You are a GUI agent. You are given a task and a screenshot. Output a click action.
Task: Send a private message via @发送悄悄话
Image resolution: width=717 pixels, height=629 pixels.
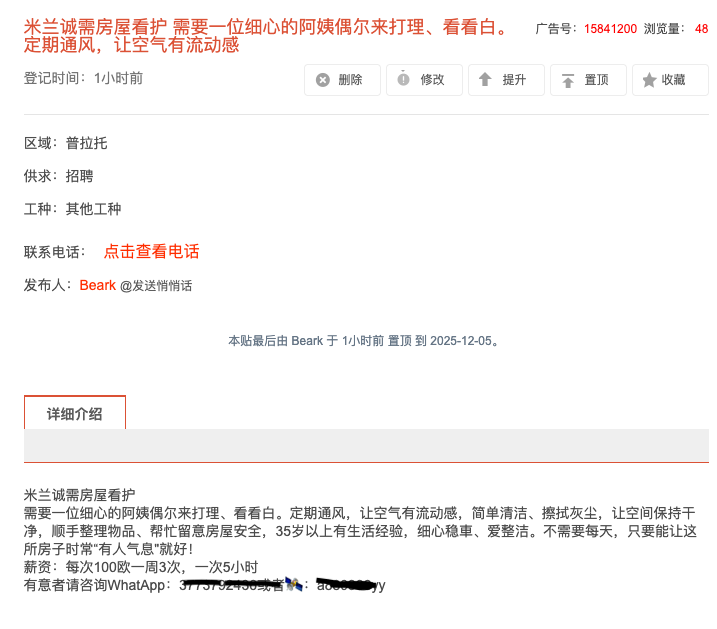(x=156, y=286)
